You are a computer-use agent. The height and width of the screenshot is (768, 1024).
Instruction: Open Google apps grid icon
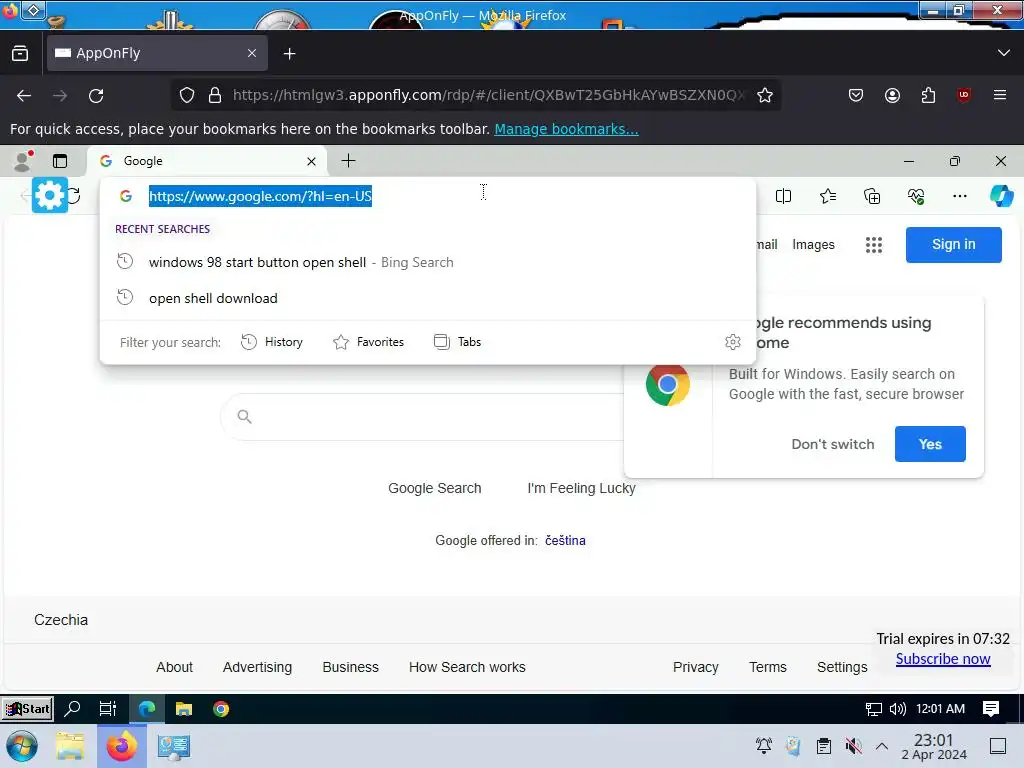point(874,245)
